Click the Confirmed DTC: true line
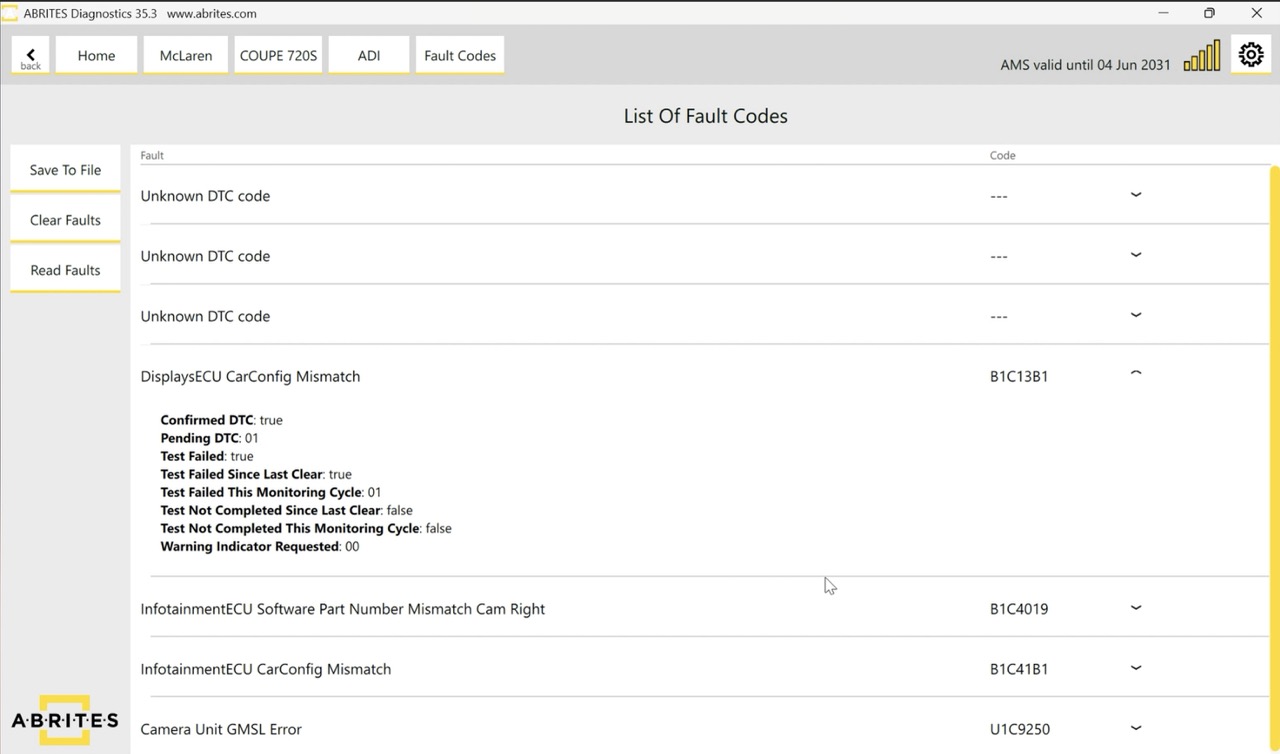This screenshot has width=1280, height=754. [x=221, y=420]
